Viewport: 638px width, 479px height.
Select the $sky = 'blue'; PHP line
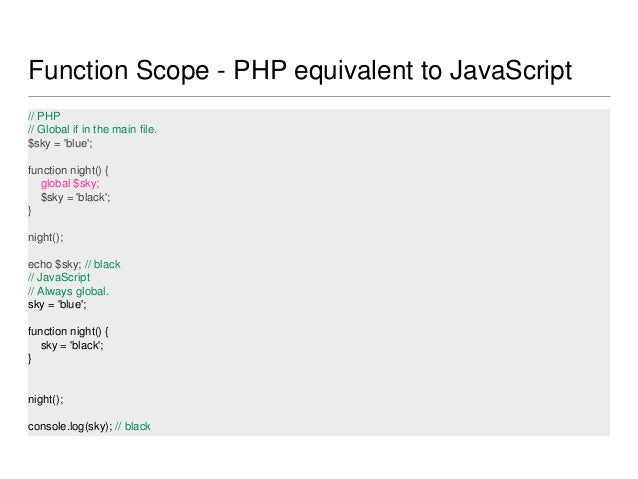coord(60,143)
